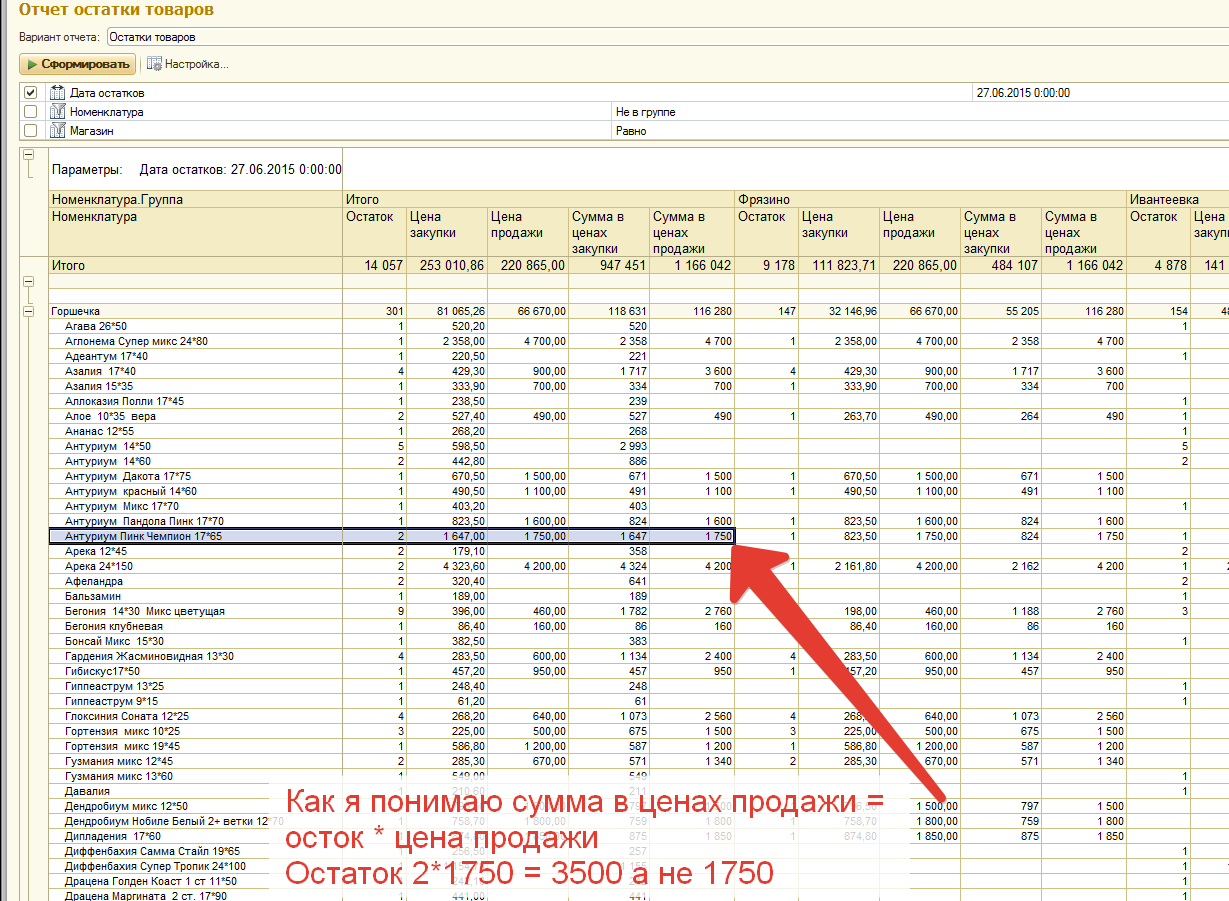1229x901 pixels.
Task: Click the Номенклатура filter funnel icon
Action: point(57,112)
